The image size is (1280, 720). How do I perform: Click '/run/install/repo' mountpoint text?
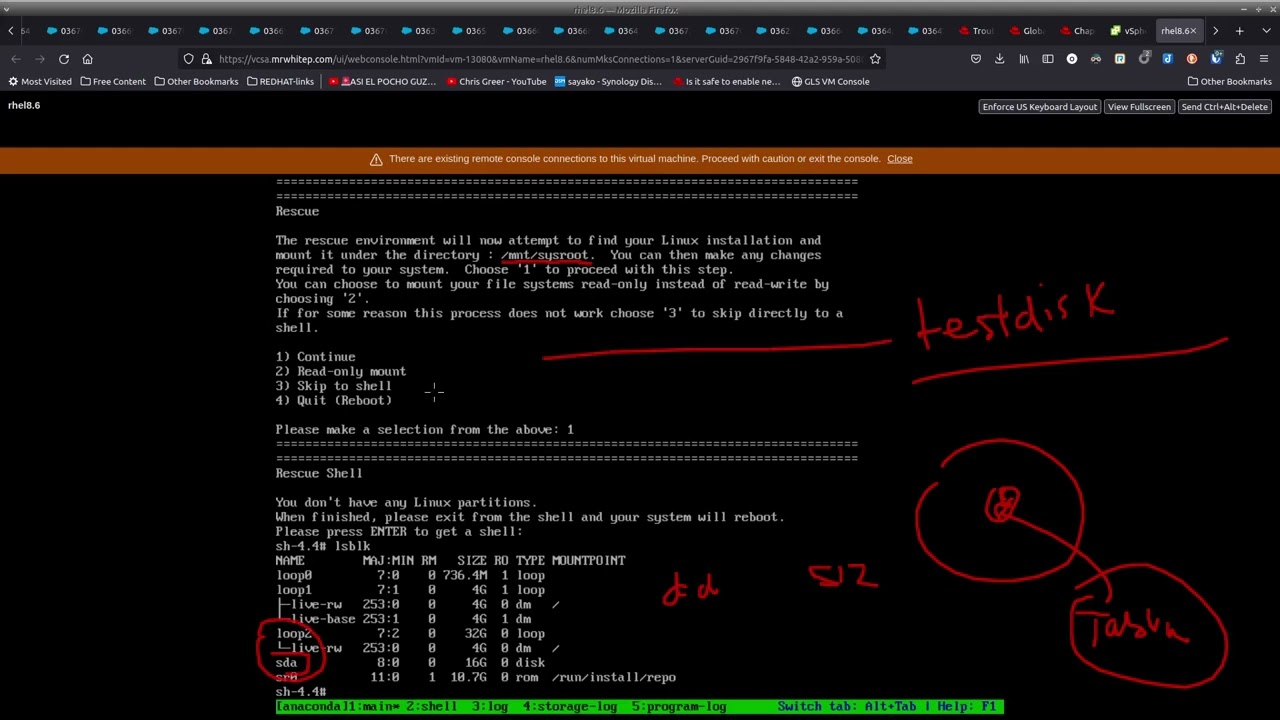[613, 678]
